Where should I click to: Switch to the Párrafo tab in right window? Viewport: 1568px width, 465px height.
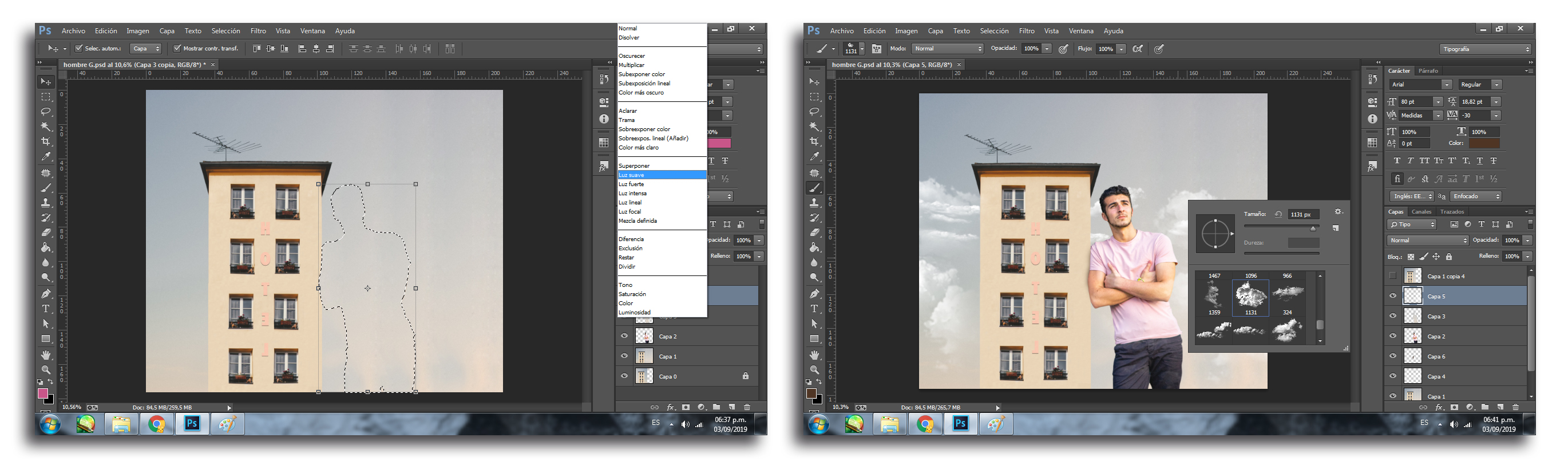1428,70
